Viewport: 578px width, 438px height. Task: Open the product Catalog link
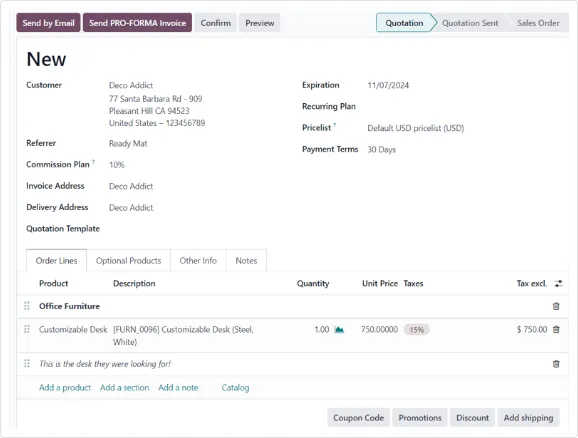click(235, 388)
